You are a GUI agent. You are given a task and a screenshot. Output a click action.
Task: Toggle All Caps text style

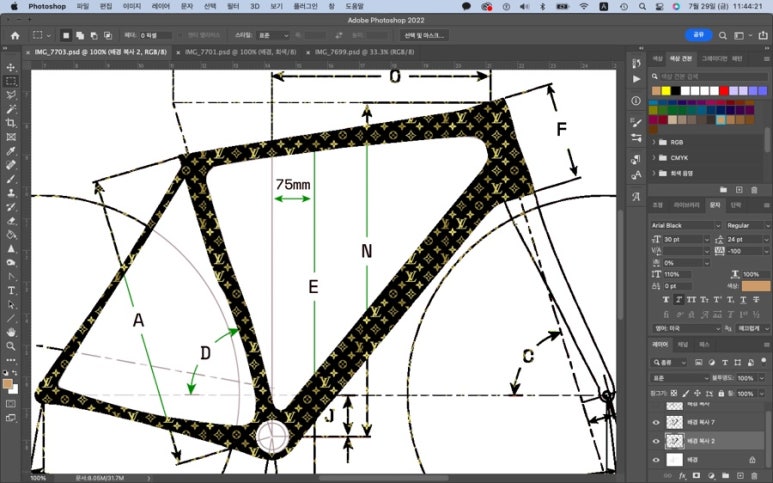(691, 300)
